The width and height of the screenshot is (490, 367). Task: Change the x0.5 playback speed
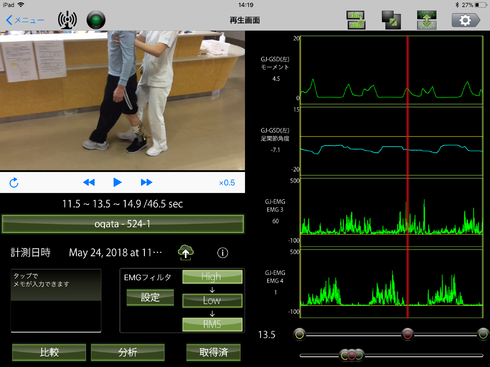click(227, 183)
